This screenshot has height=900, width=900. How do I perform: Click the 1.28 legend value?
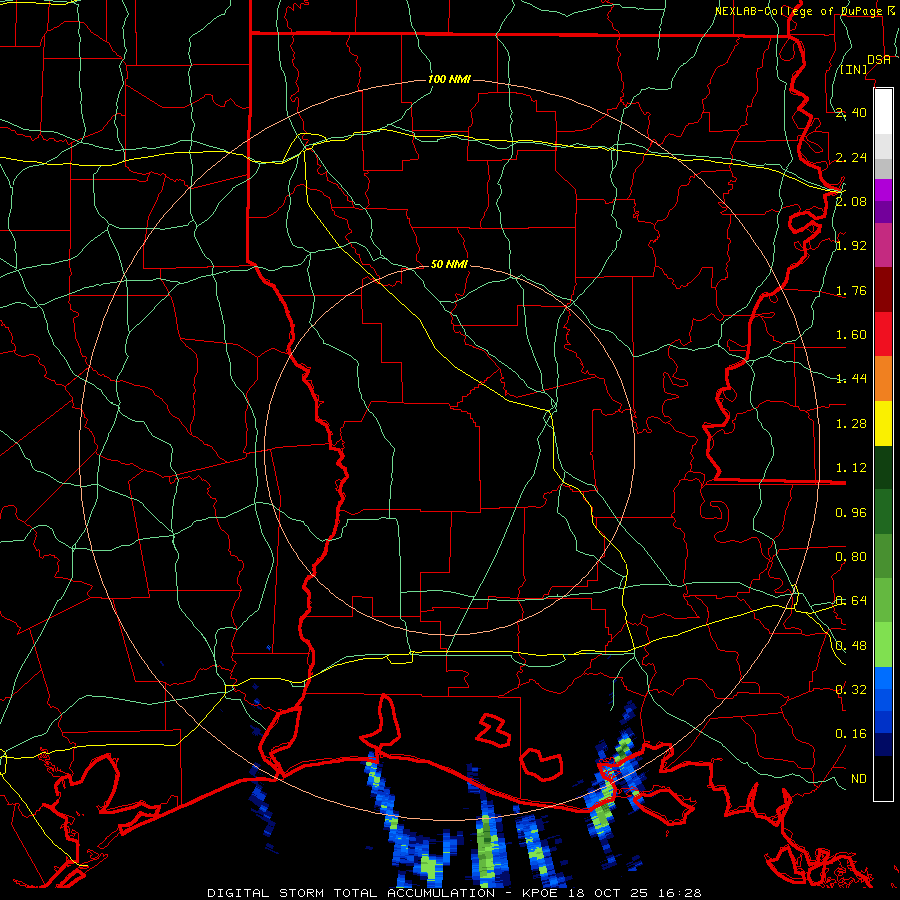[851, 424]
